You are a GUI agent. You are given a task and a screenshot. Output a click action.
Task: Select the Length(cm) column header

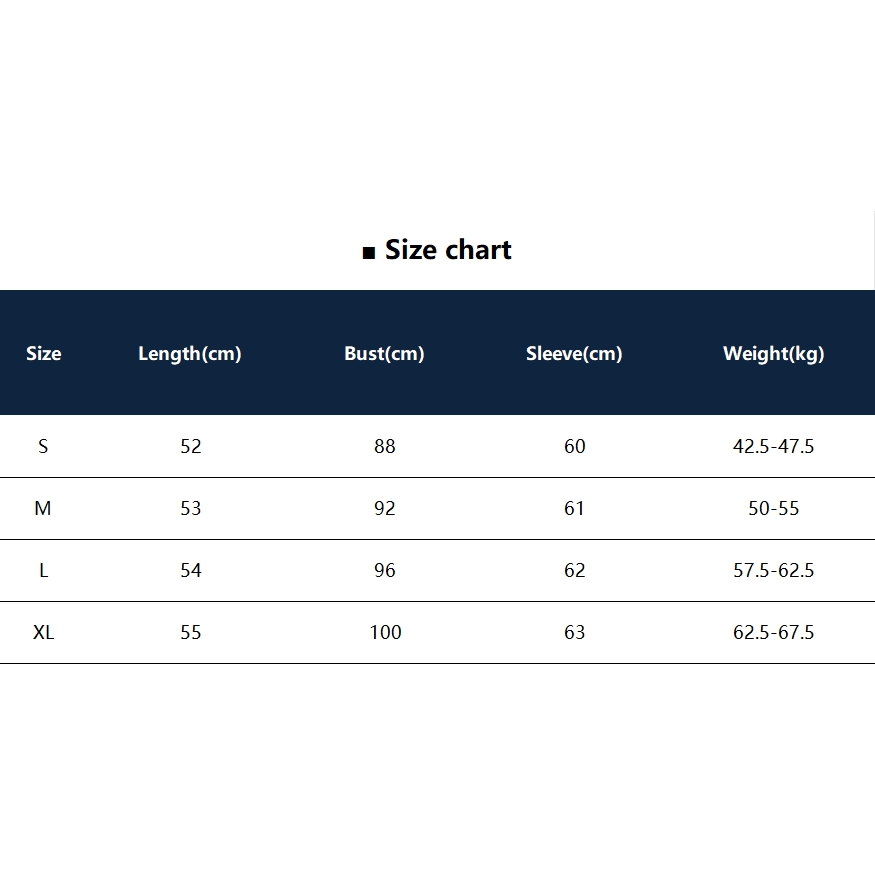(190, 354)
